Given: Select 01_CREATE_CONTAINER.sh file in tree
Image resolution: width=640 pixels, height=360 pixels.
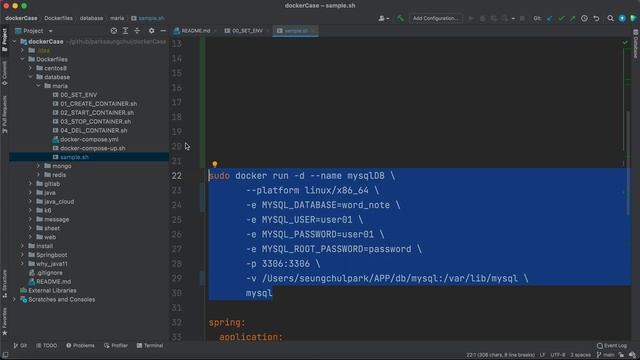Looking at the screenshot, I should coord(98,104).
